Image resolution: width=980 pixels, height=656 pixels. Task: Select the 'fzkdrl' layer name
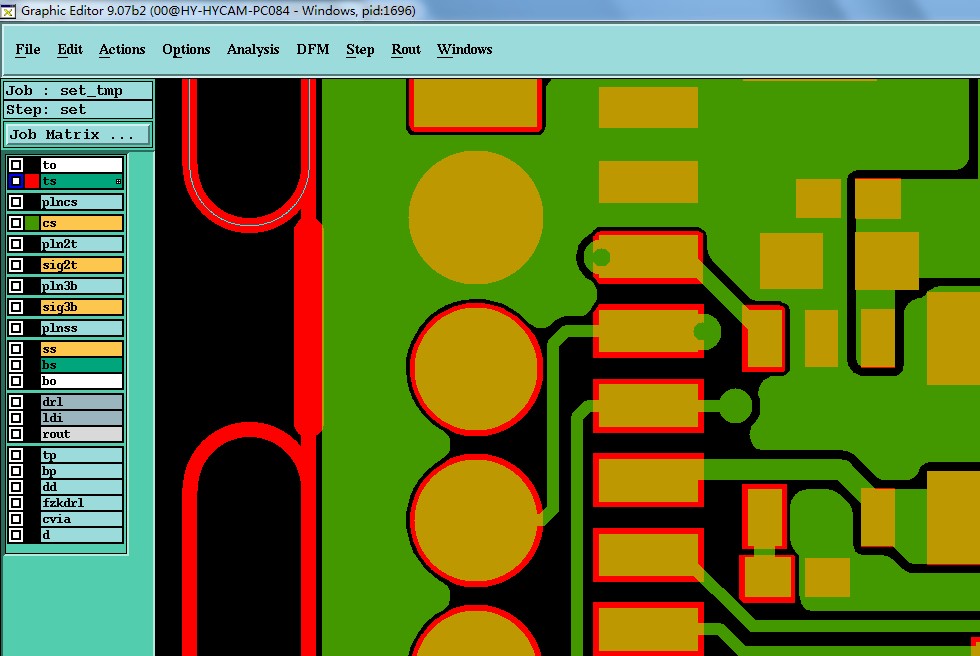pos(81,503)
